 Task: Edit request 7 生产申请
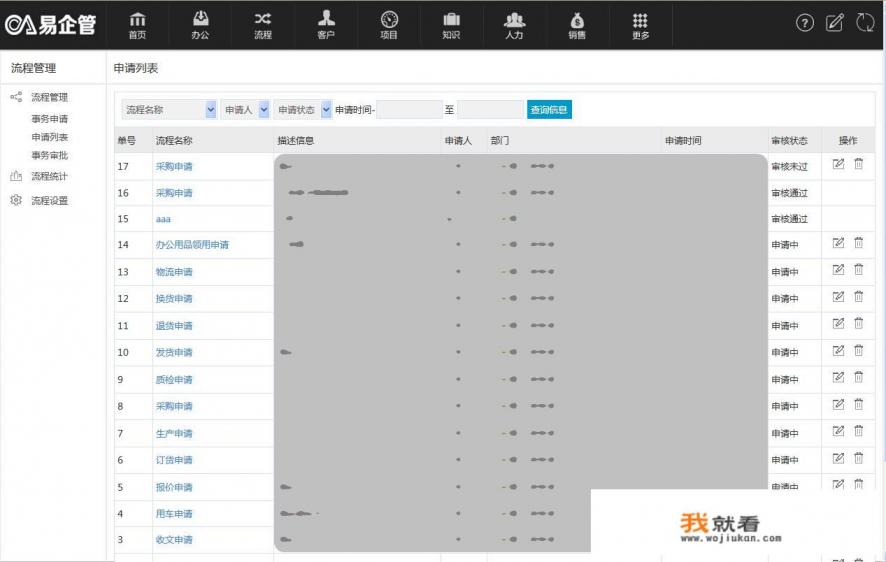838,431
